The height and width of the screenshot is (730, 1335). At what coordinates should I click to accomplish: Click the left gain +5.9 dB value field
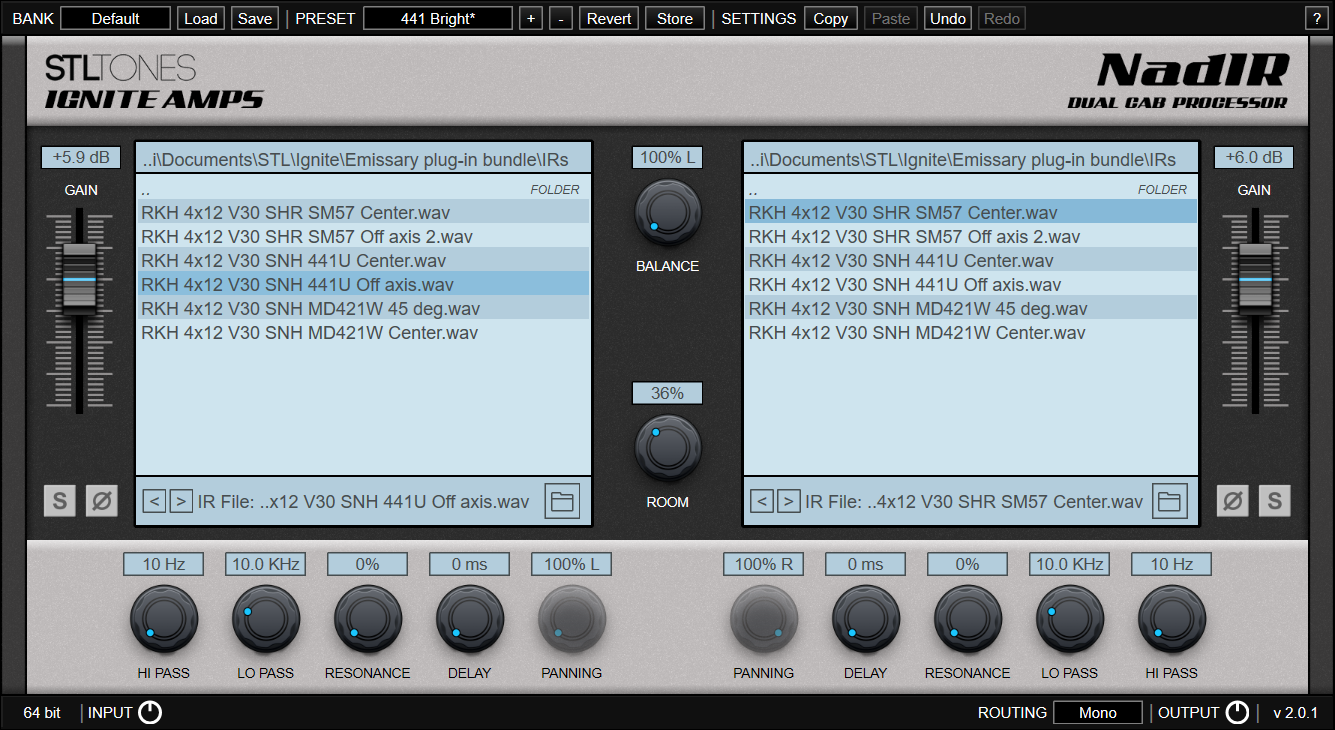81,158
